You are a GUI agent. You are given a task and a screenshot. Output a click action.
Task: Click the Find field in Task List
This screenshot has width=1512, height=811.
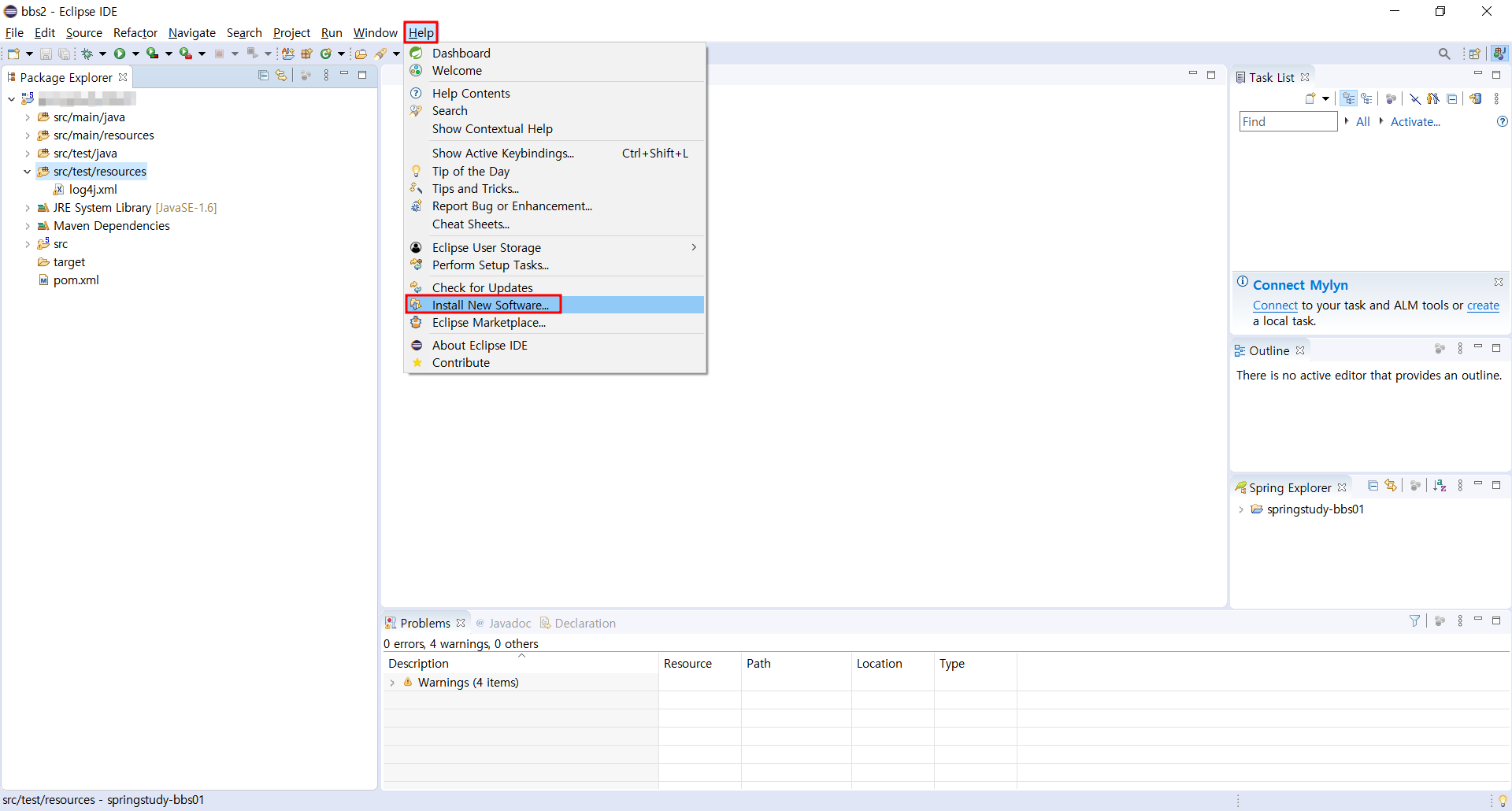1288,121
